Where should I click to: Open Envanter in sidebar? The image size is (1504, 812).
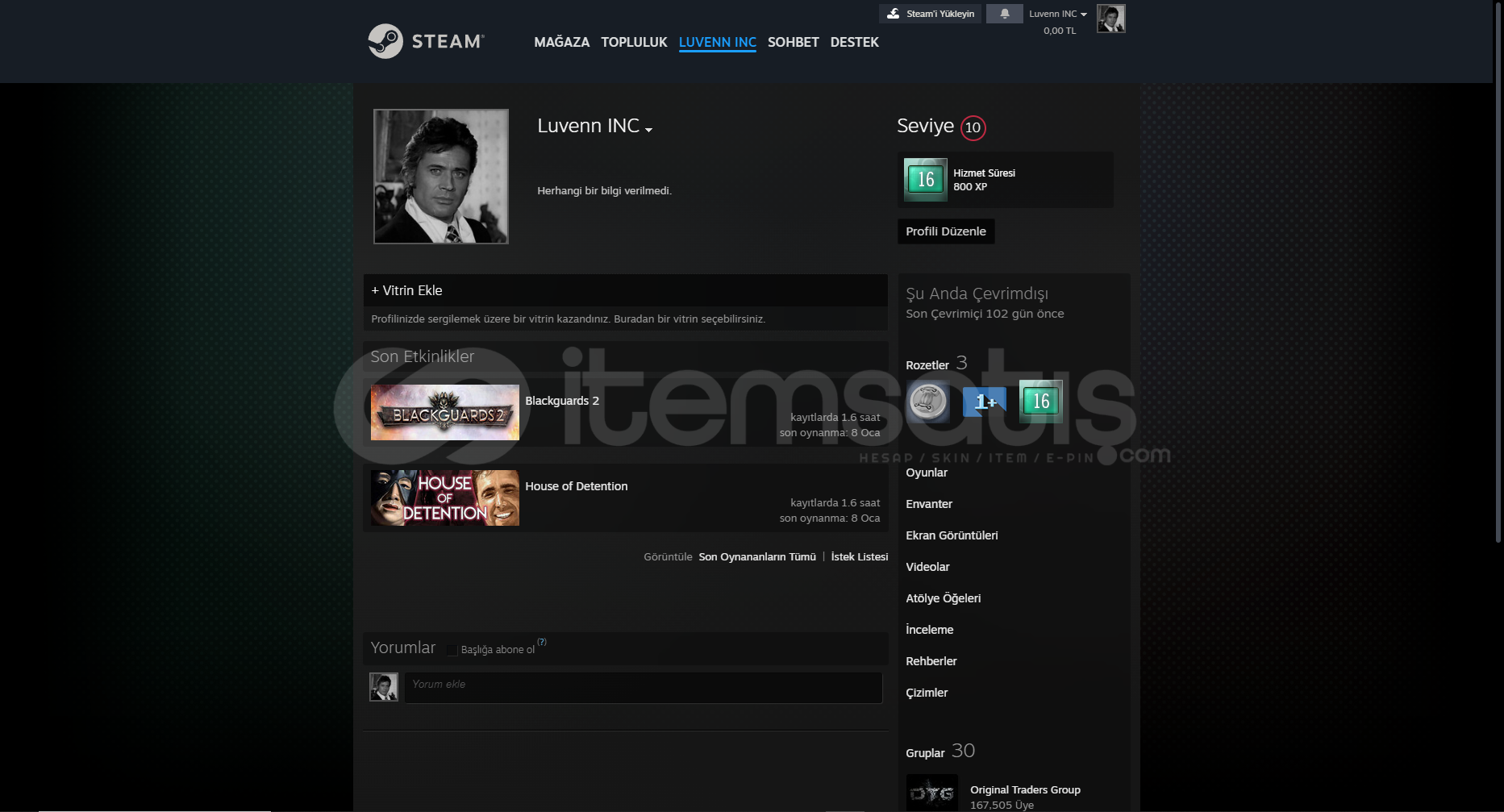[x=929, y=504]
